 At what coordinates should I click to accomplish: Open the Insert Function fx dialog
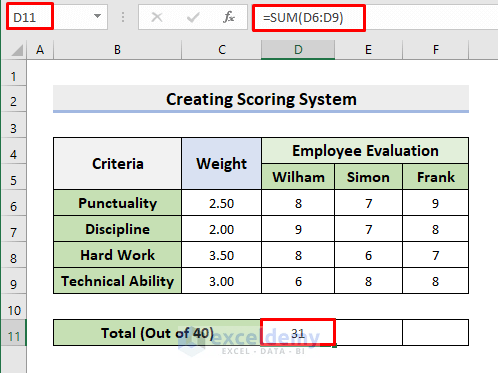coord(229,17)
